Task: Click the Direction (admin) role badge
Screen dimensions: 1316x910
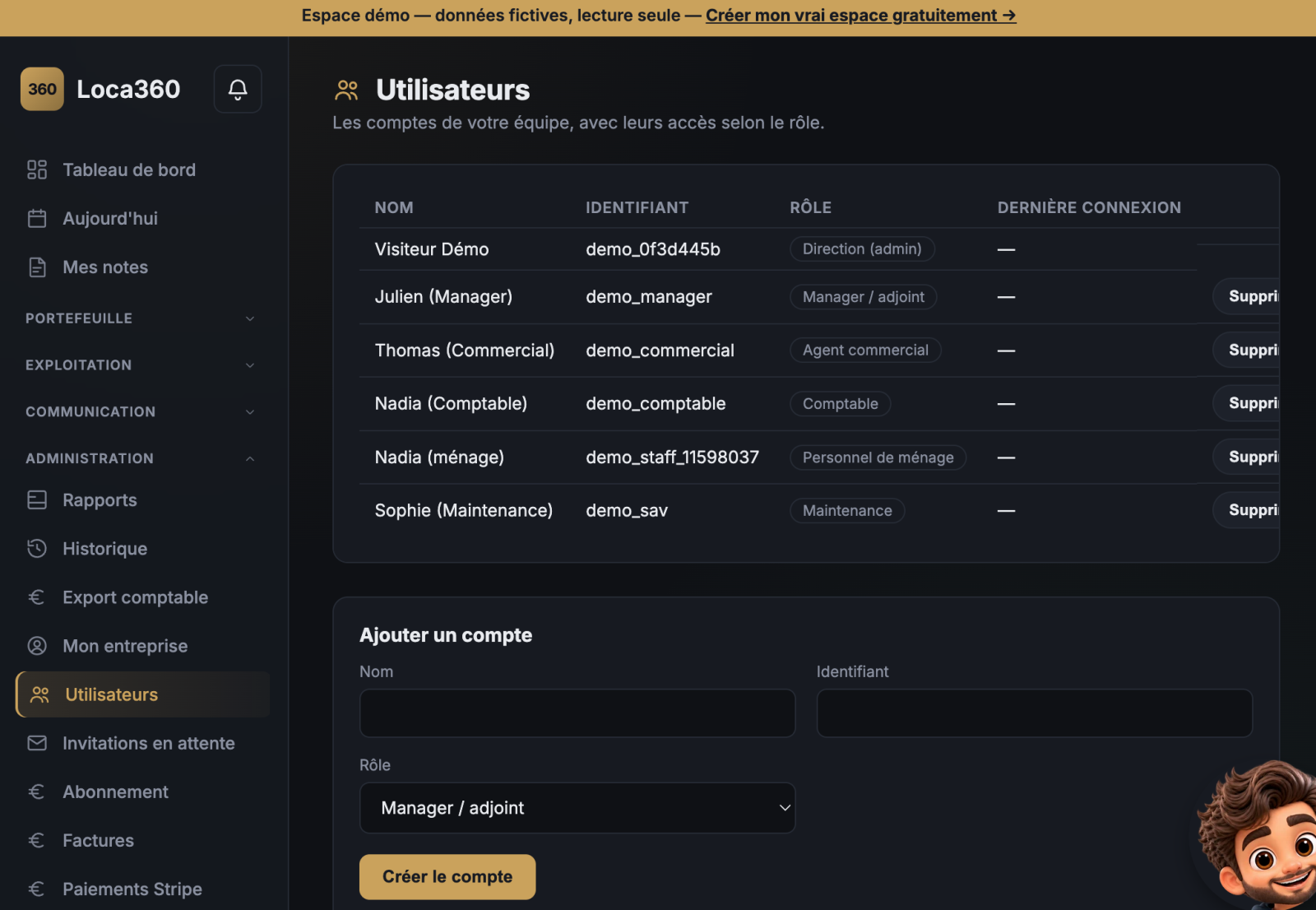Action: pyautogui.click(x=862, y=249)
